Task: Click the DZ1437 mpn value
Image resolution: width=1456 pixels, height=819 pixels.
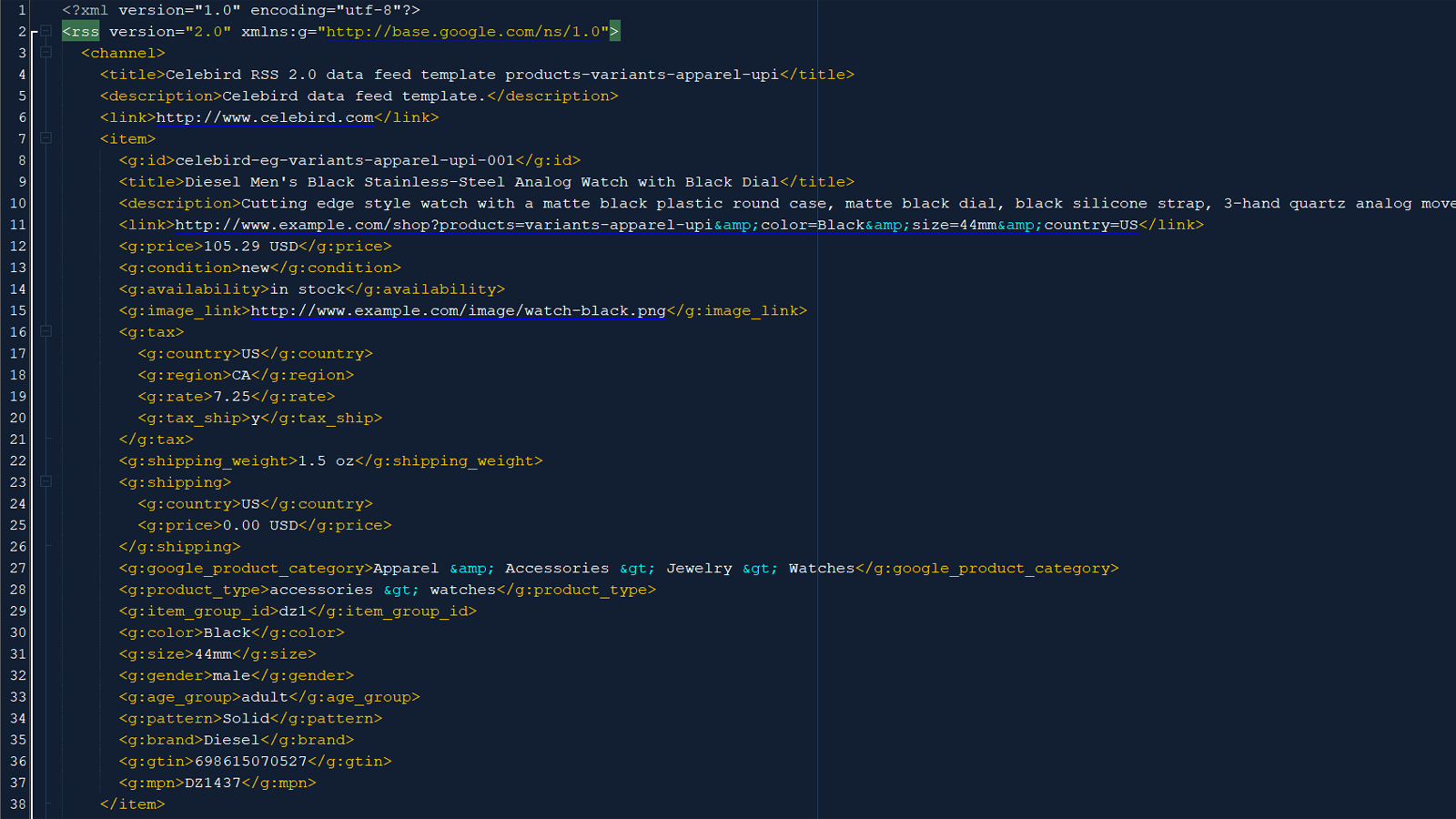Action: (213, 784)
